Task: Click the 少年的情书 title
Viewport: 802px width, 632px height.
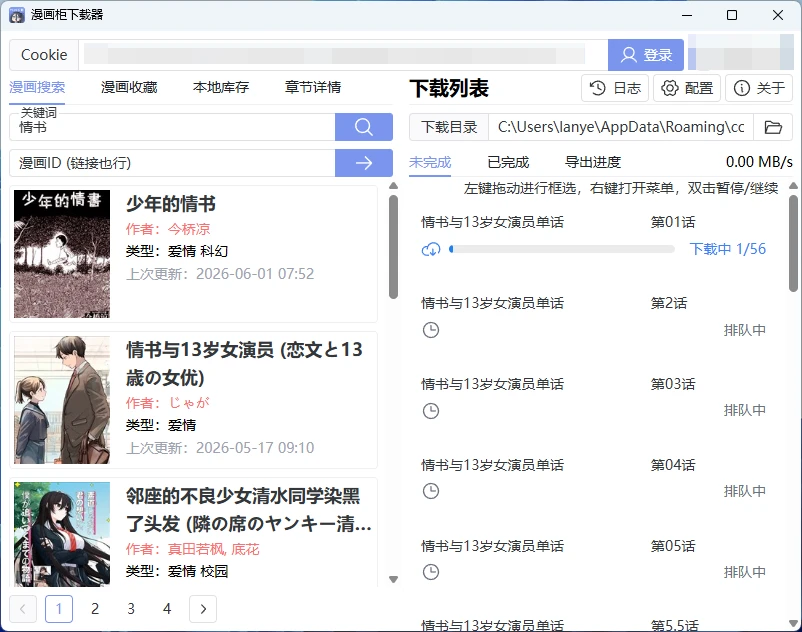Action: pos(171,204)
